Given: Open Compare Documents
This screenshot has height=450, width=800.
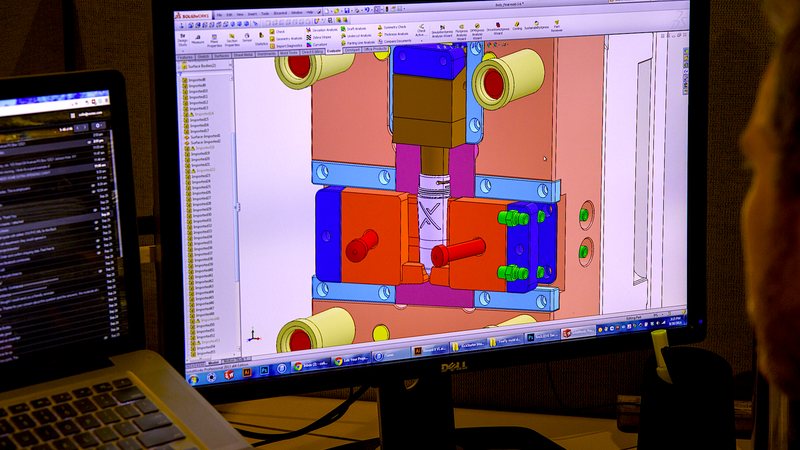Looking at the screenshot, I should coord(395,41).
